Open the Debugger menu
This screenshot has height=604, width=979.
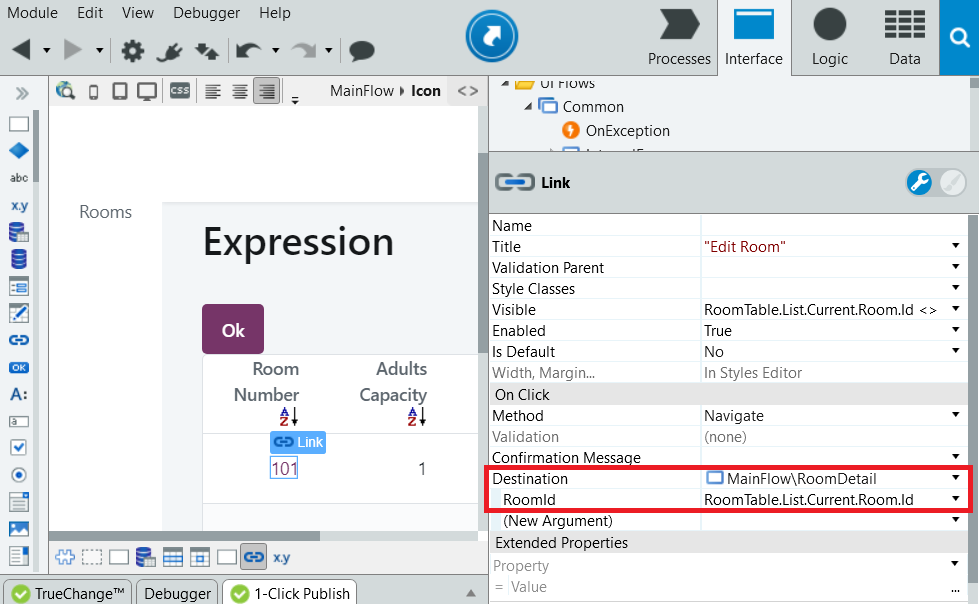[206, 13]
